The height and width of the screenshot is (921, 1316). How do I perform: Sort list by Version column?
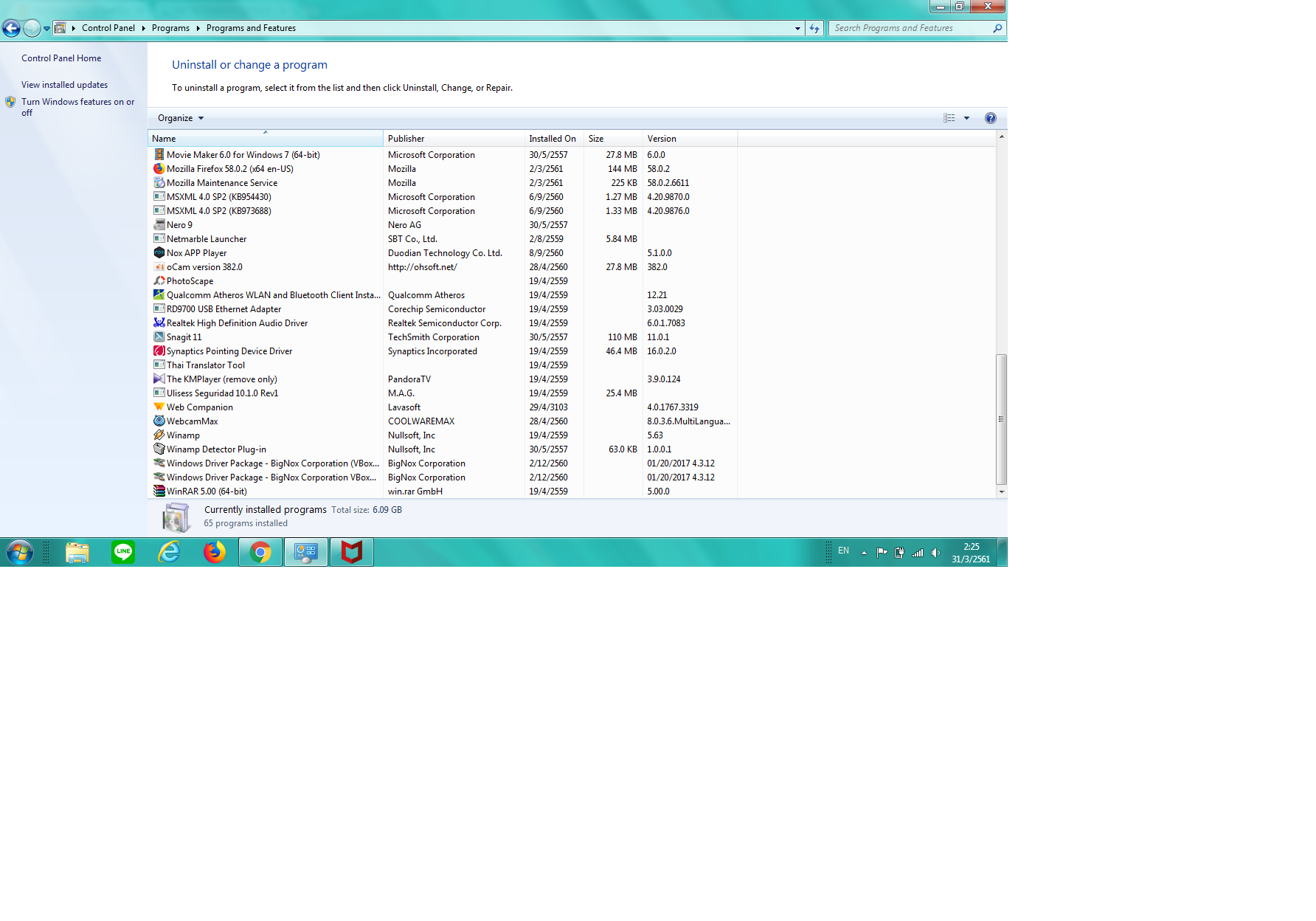[690, 139]
